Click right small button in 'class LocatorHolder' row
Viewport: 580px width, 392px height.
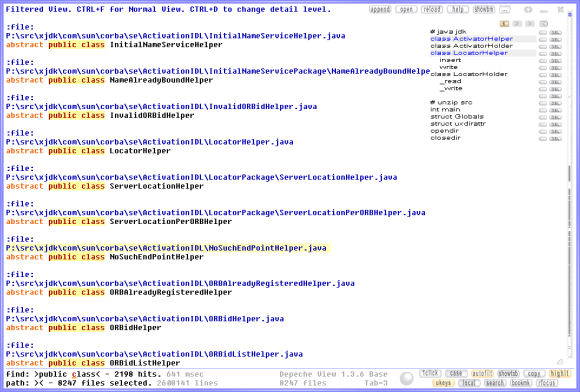555,75
